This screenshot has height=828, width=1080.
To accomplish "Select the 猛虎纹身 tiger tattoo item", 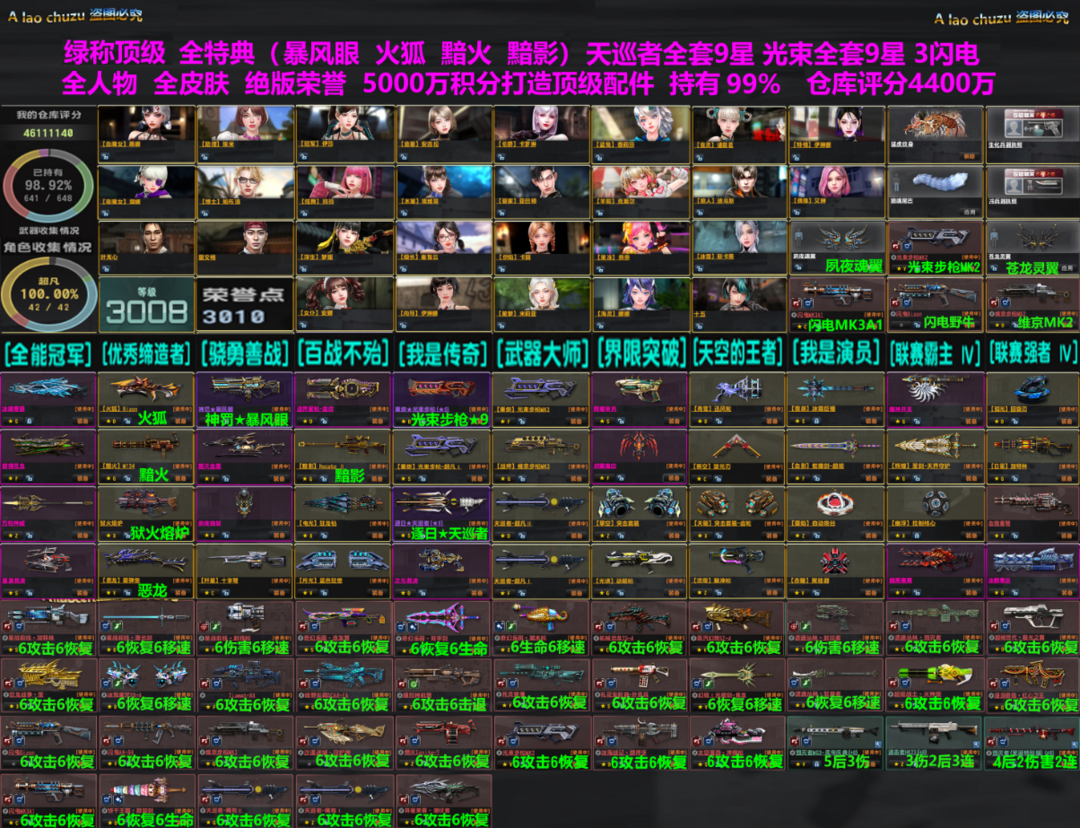I will click(x=935, y=134).
